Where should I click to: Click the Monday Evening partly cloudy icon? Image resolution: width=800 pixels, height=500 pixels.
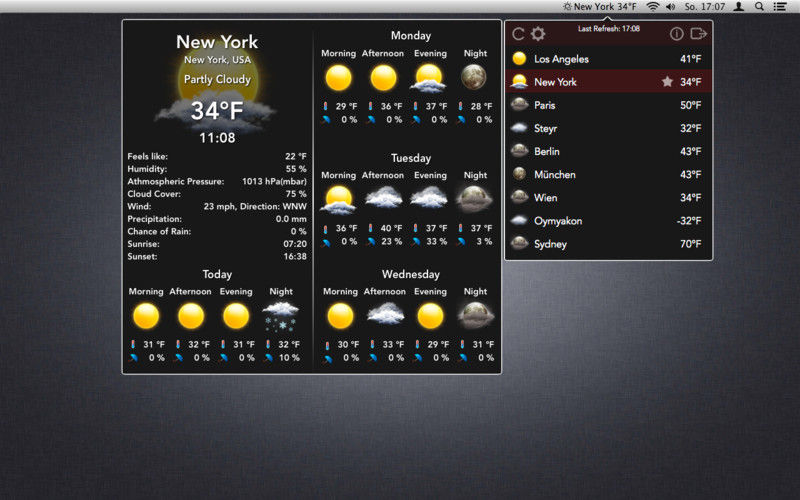pos(429,78)
